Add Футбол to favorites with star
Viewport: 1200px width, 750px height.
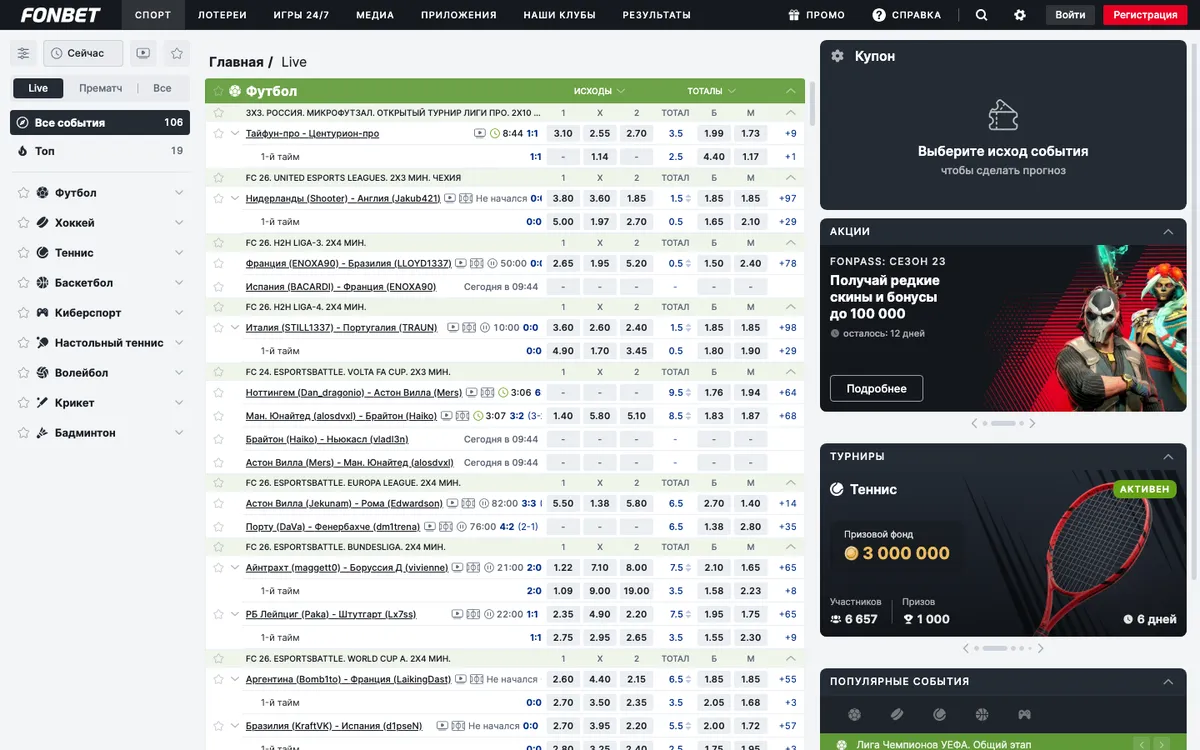pyautogui.click(x=22, y=193)
